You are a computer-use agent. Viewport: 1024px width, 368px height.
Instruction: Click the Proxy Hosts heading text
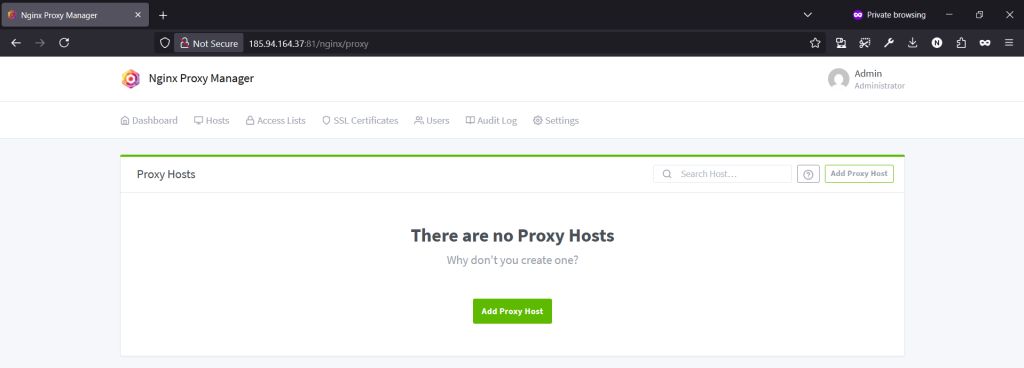(166, 174)
